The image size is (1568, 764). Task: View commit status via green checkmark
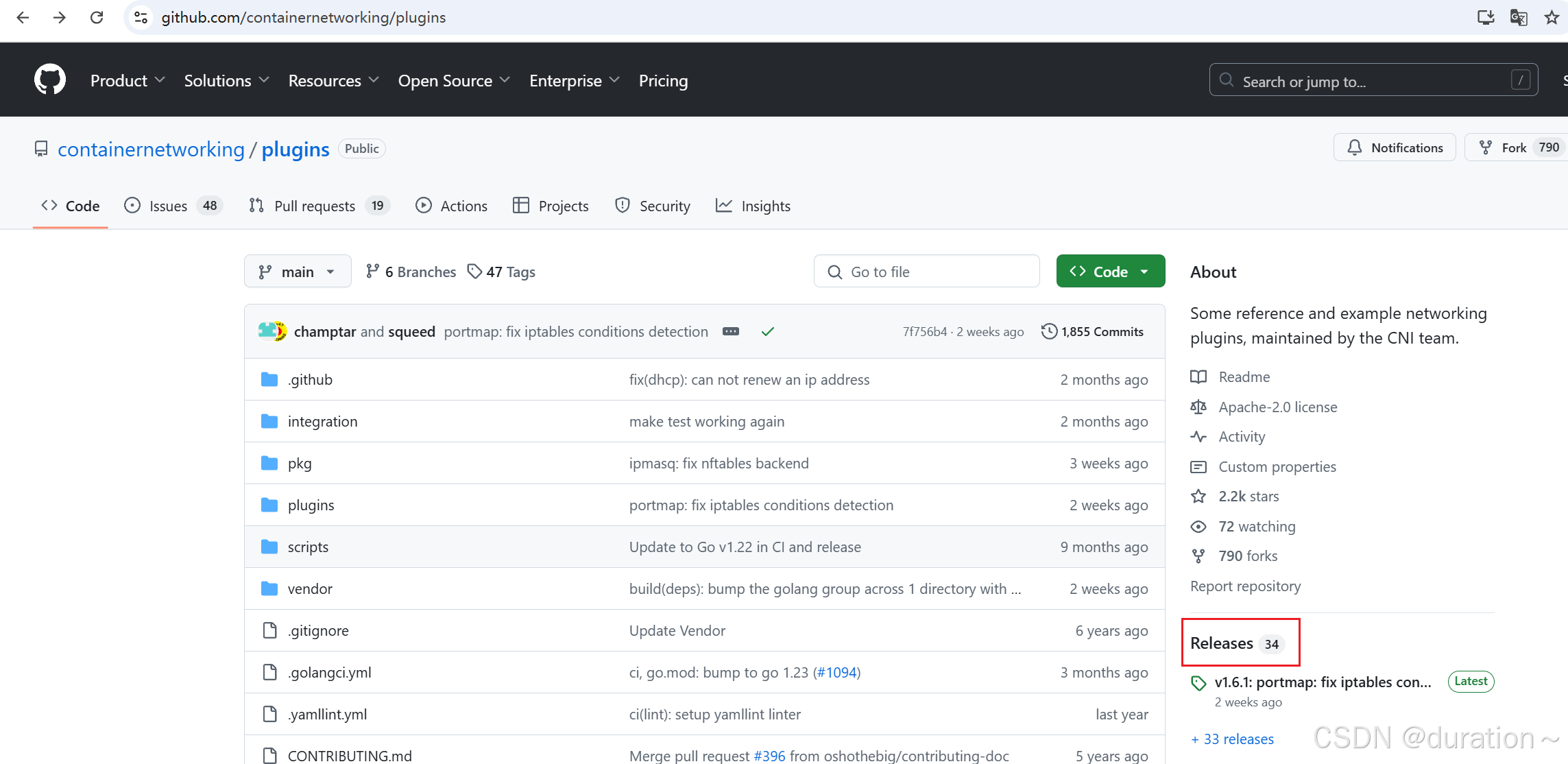[767, 331]
